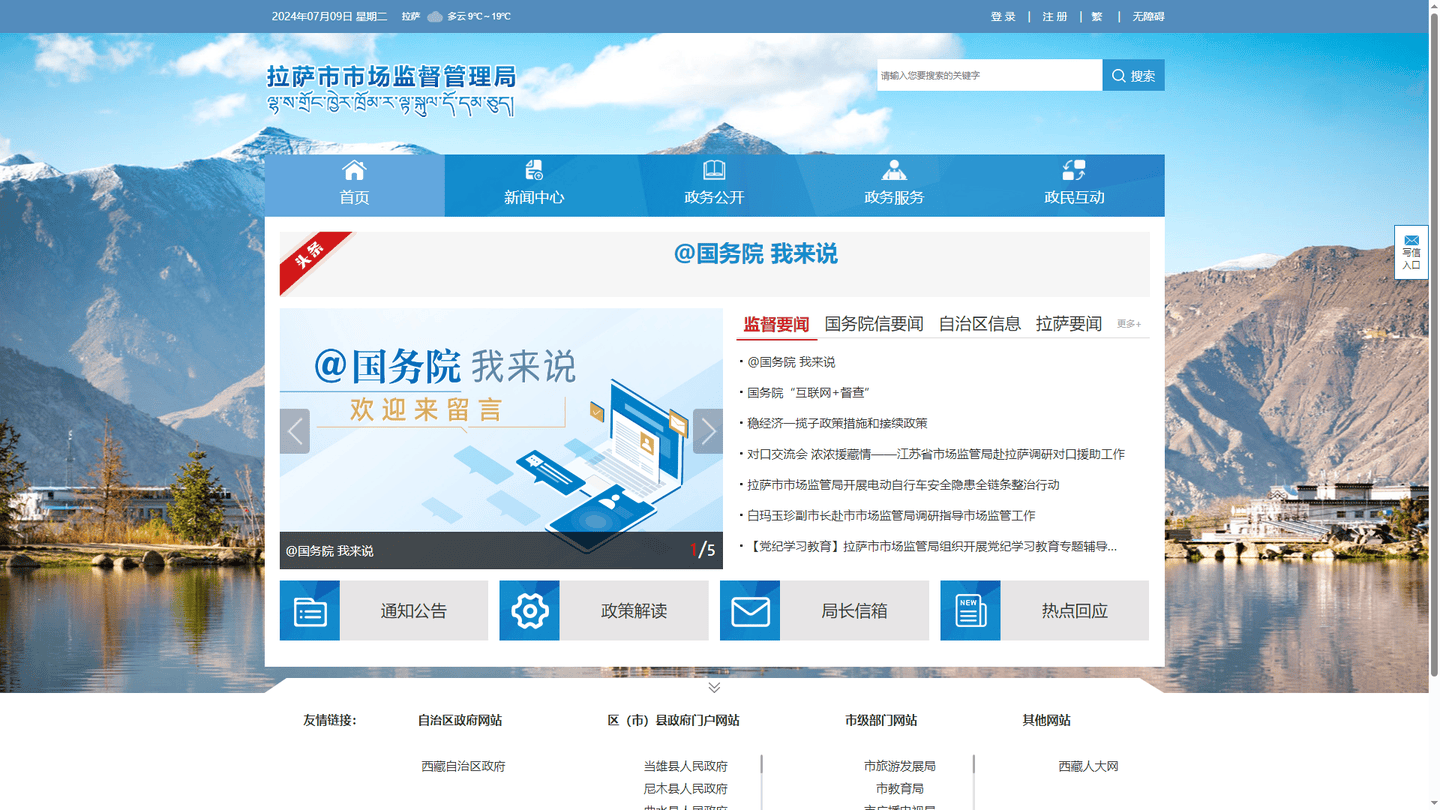This screenshot has width=1440, height=810.
Task: Switch to traditional Chinese with 繁
Action: point(1097,17)
